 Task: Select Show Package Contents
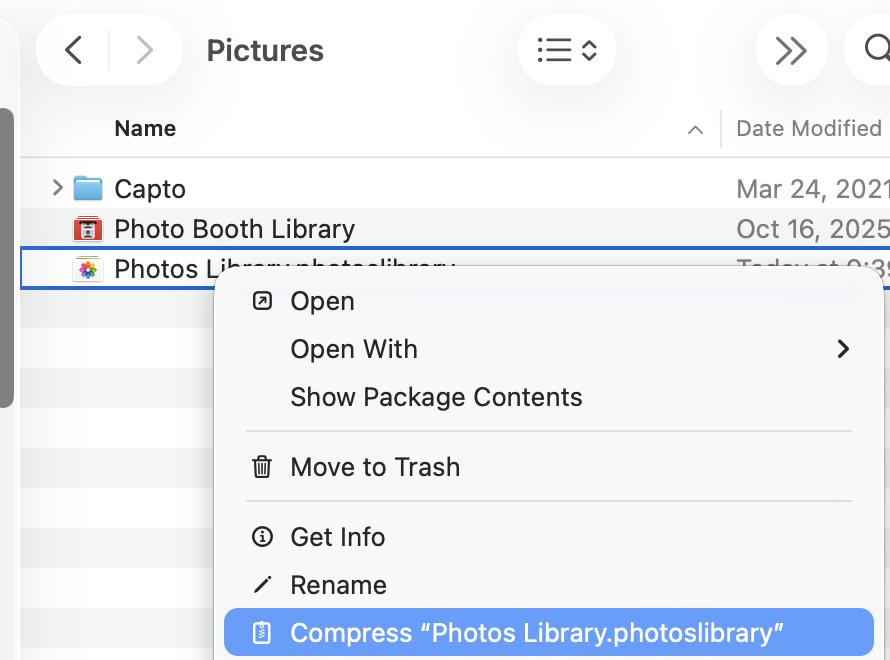pos(436,397)
